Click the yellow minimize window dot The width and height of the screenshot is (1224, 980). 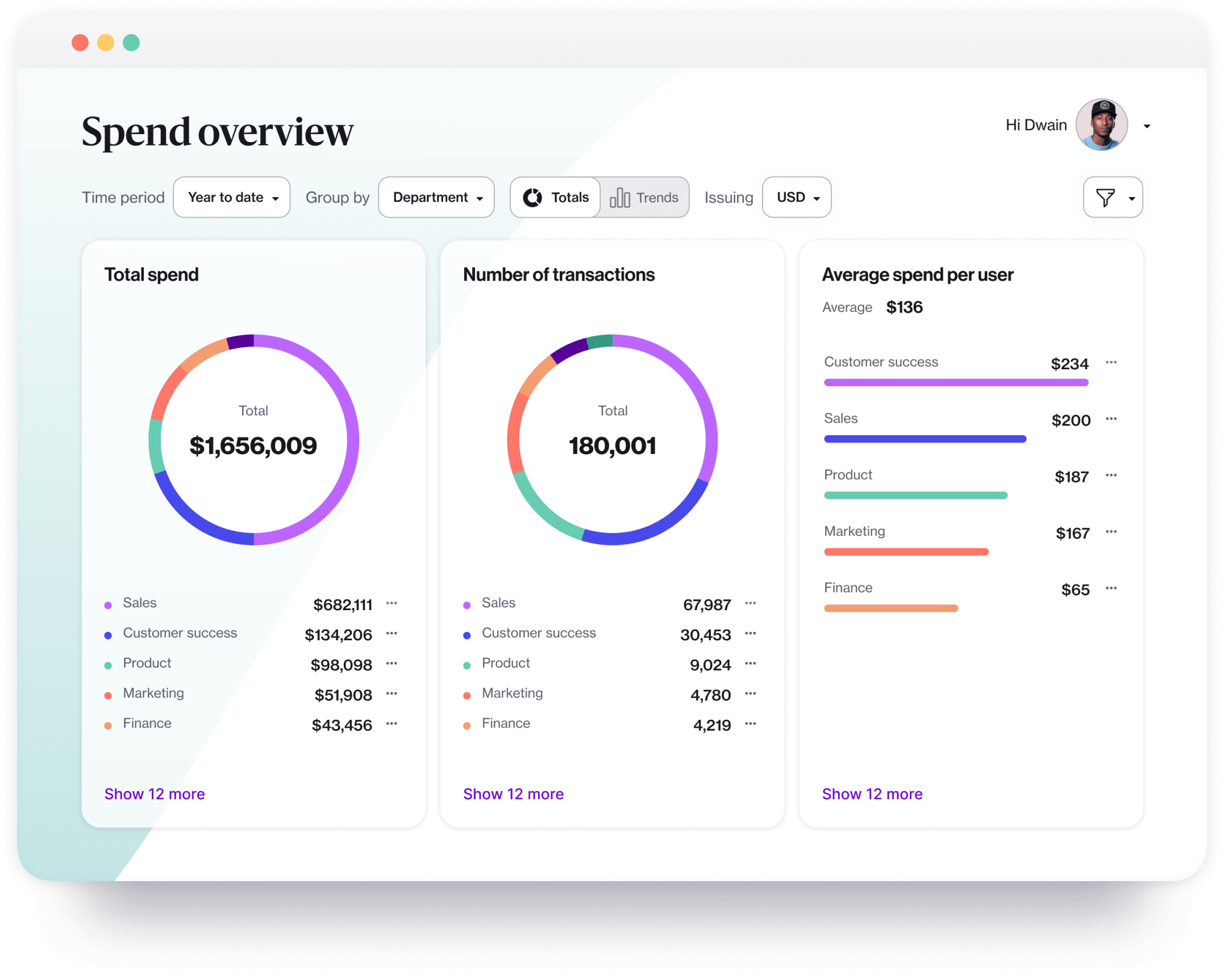pos(106,43)
